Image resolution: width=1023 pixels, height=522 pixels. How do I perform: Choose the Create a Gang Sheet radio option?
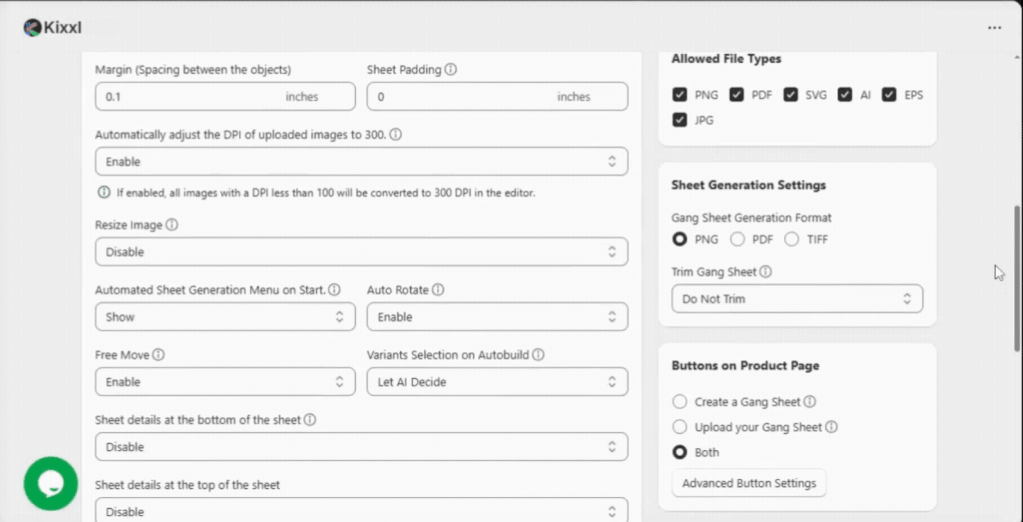[x=680, y=402]
